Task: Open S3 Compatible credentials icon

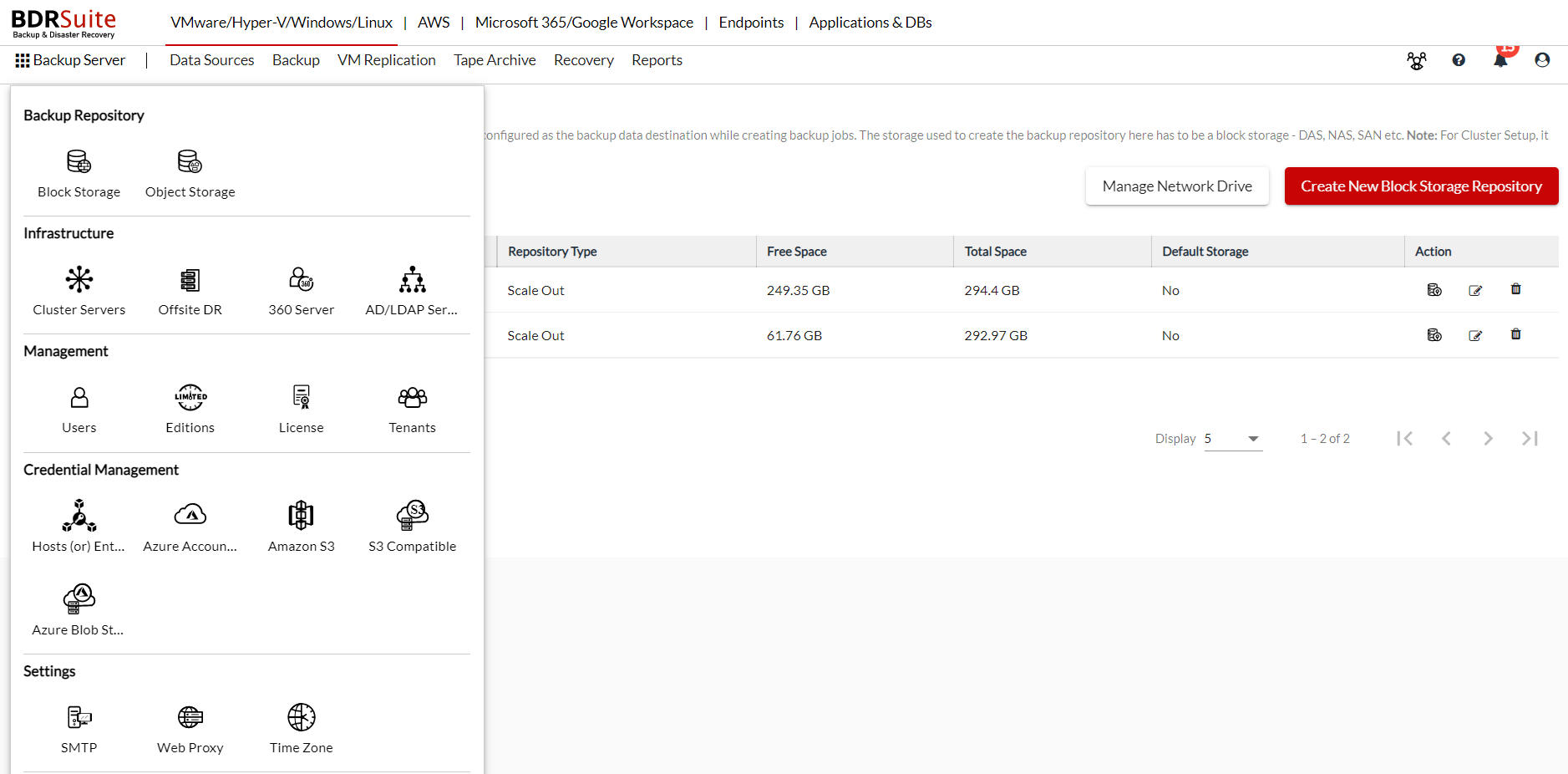Action: pos(412,516)
